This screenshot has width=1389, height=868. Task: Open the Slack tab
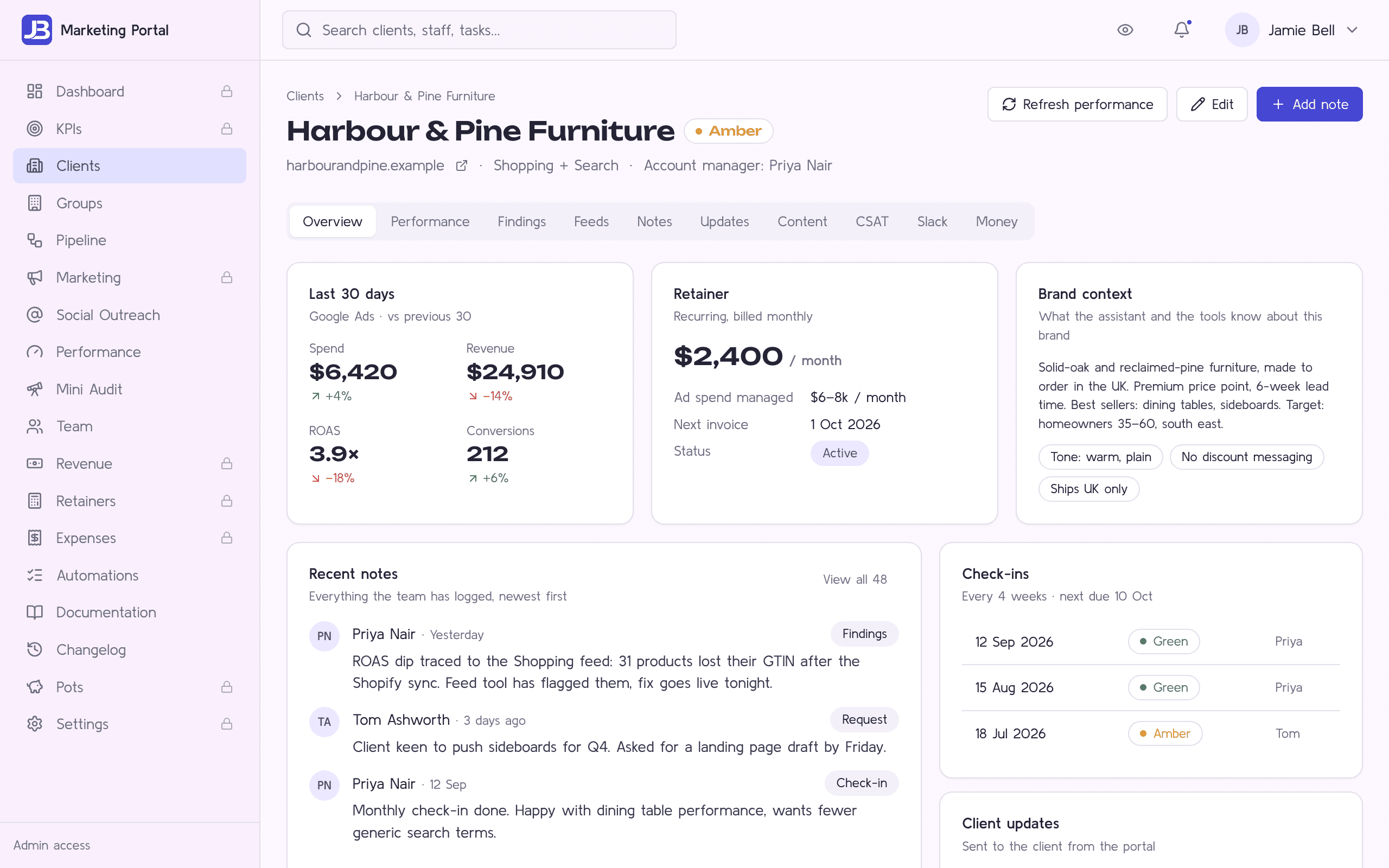tap(932, 221)
